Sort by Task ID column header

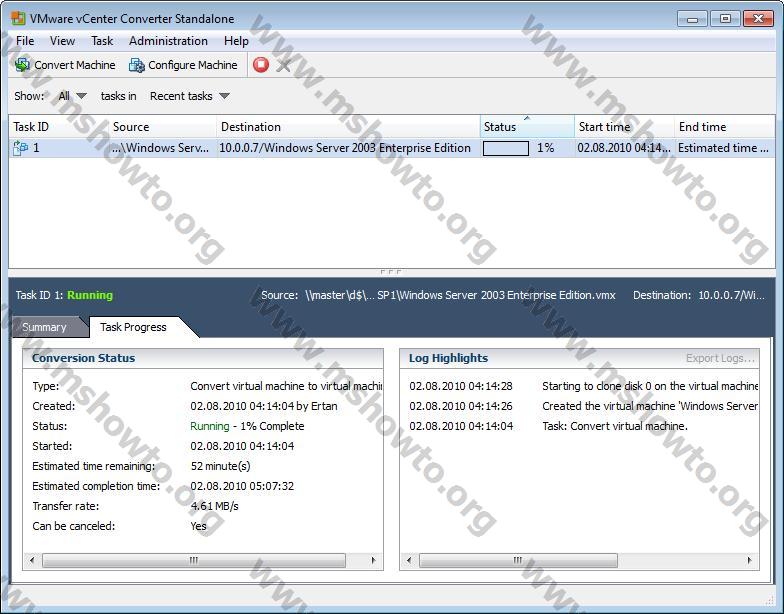coord(58,127)
